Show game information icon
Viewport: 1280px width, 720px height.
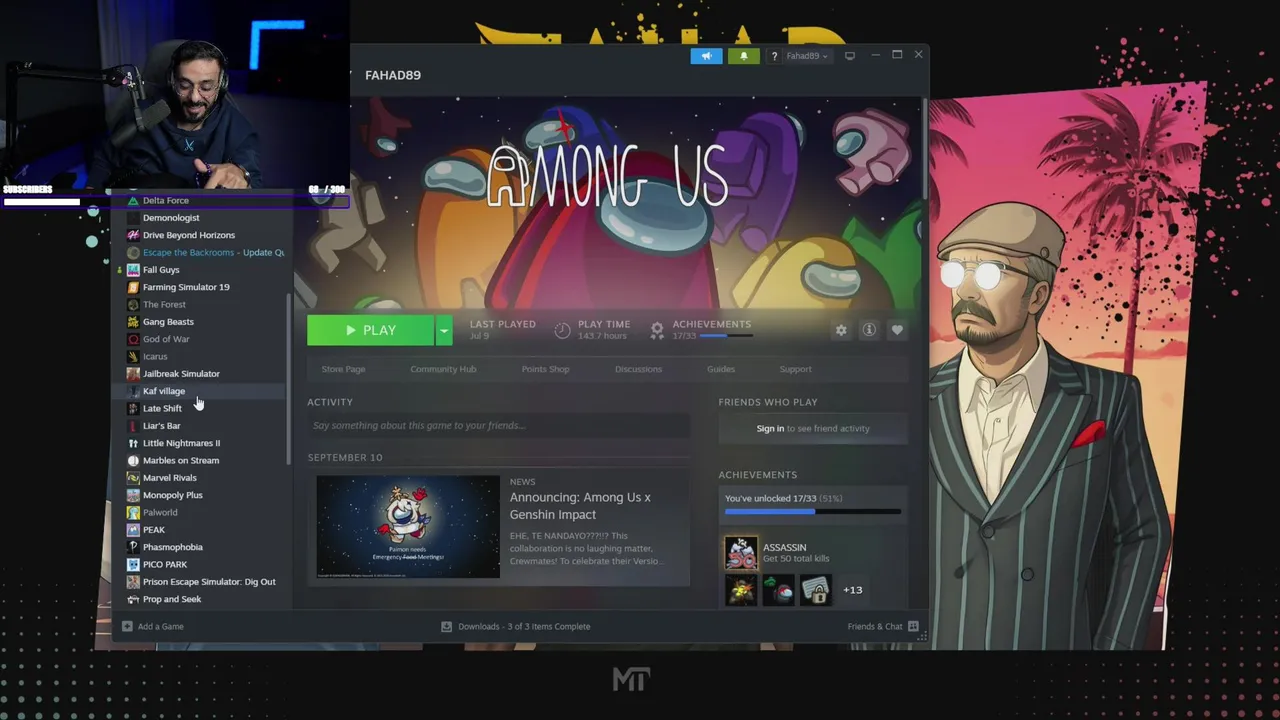click(869, 330)
